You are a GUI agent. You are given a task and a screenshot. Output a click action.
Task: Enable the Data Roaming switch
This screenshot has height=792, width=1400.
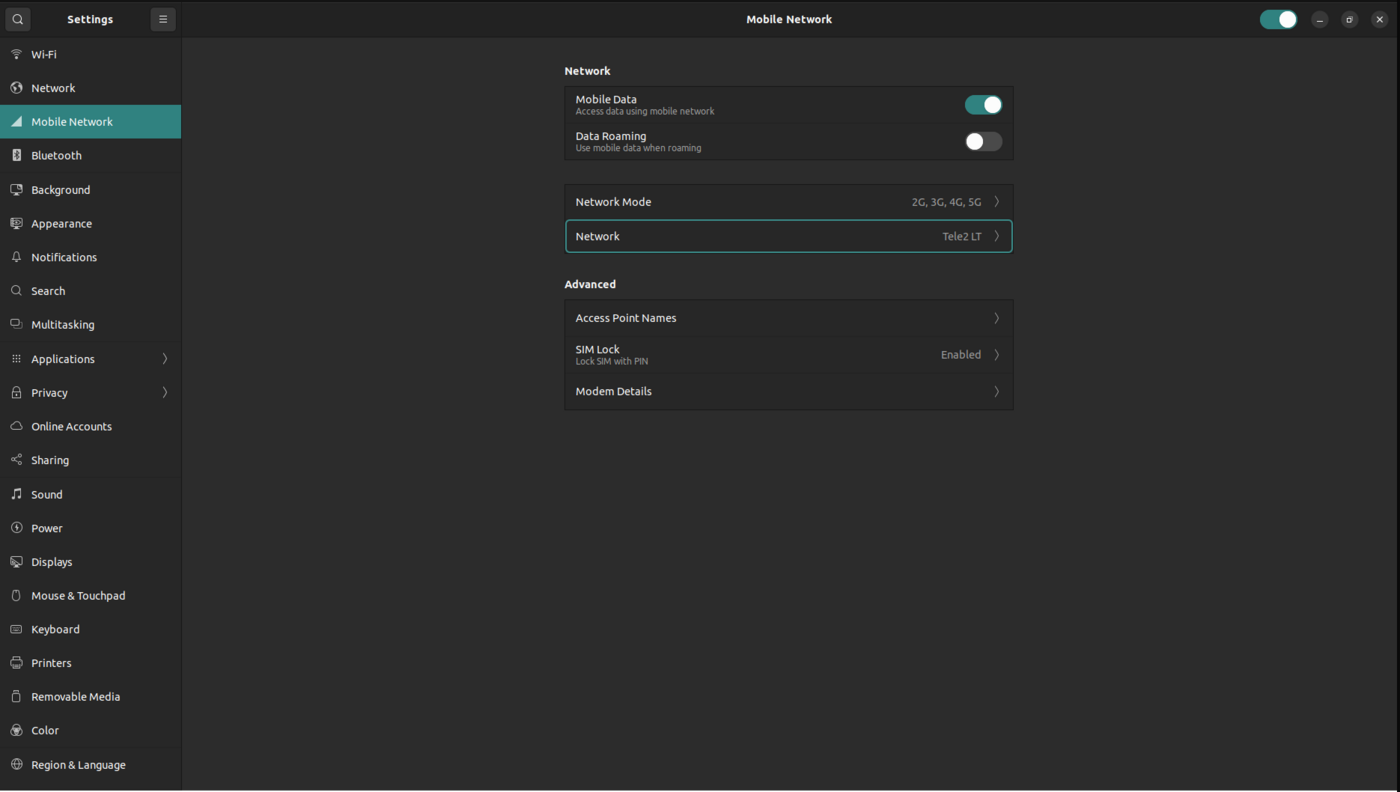pyautogui.click(x=983, y=142)
